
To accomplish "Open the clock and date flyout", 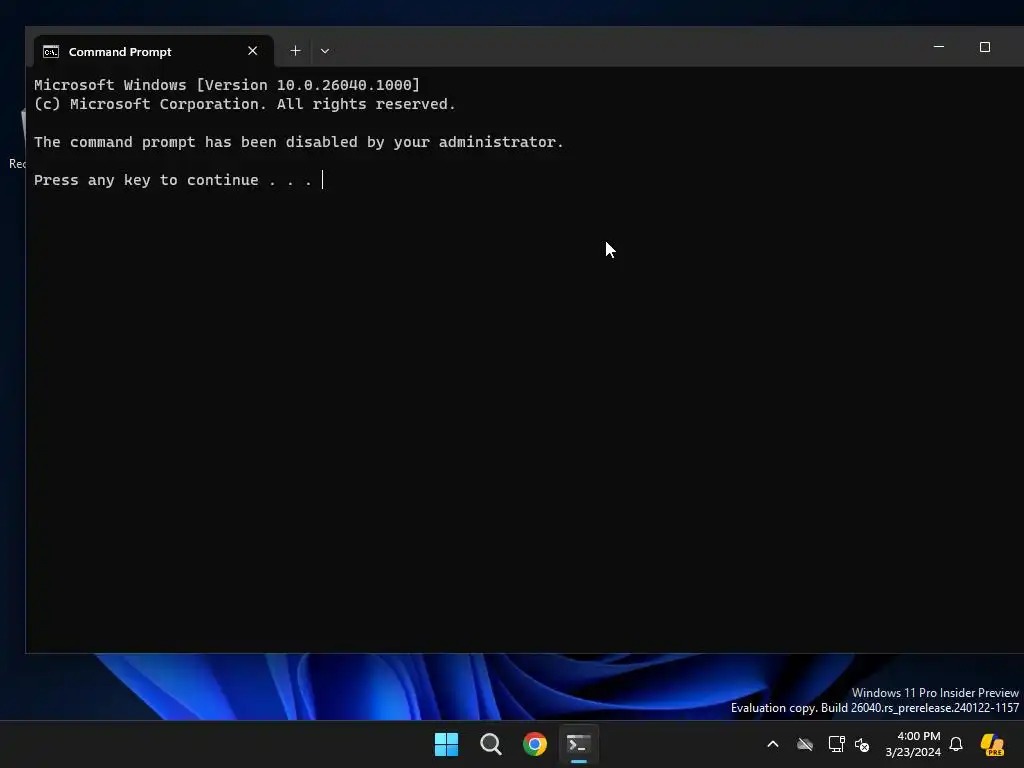I will pos(913,744).
